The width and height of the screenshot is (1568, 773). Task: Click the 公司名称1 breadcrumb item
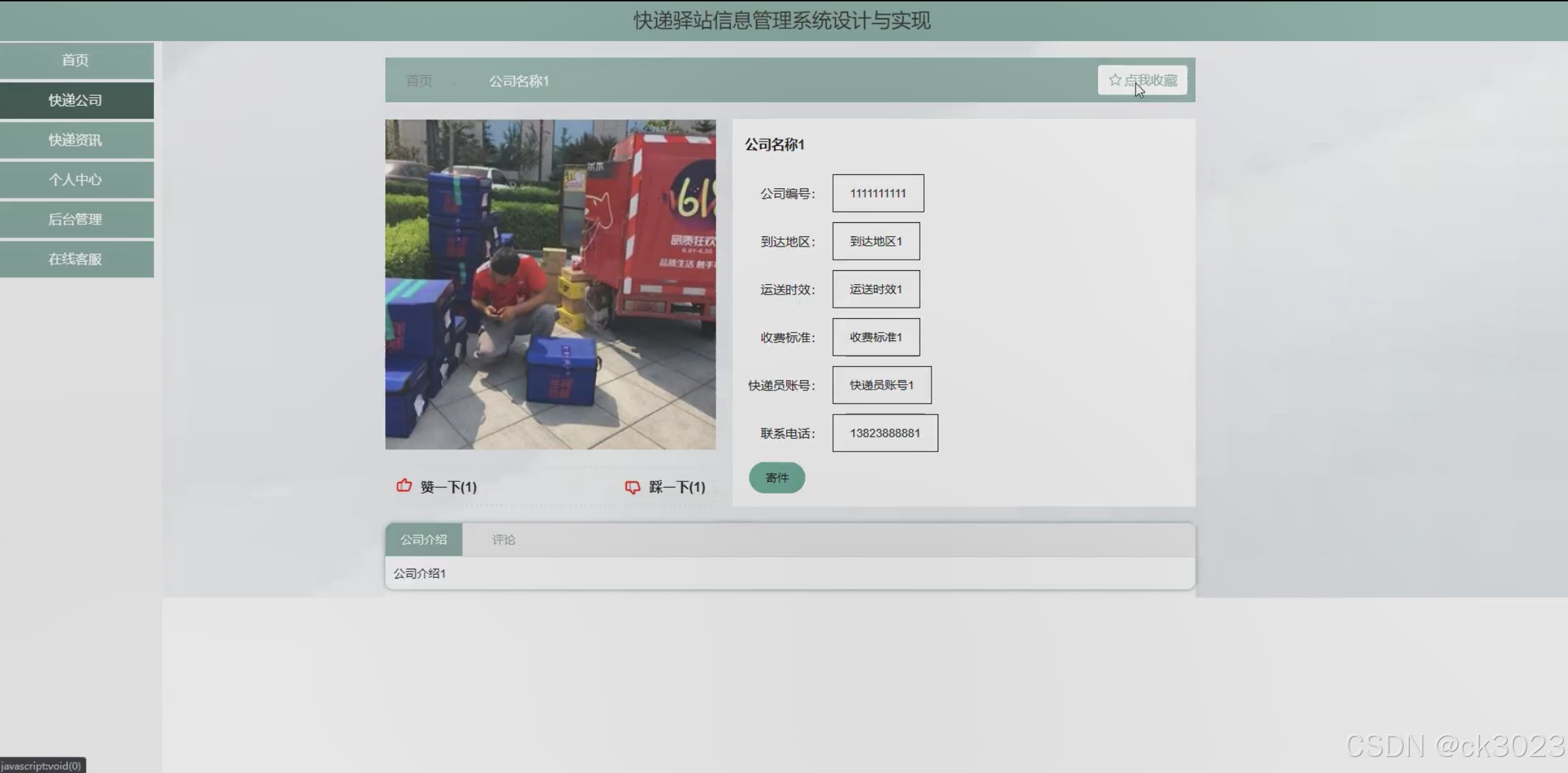pos(519,81)
